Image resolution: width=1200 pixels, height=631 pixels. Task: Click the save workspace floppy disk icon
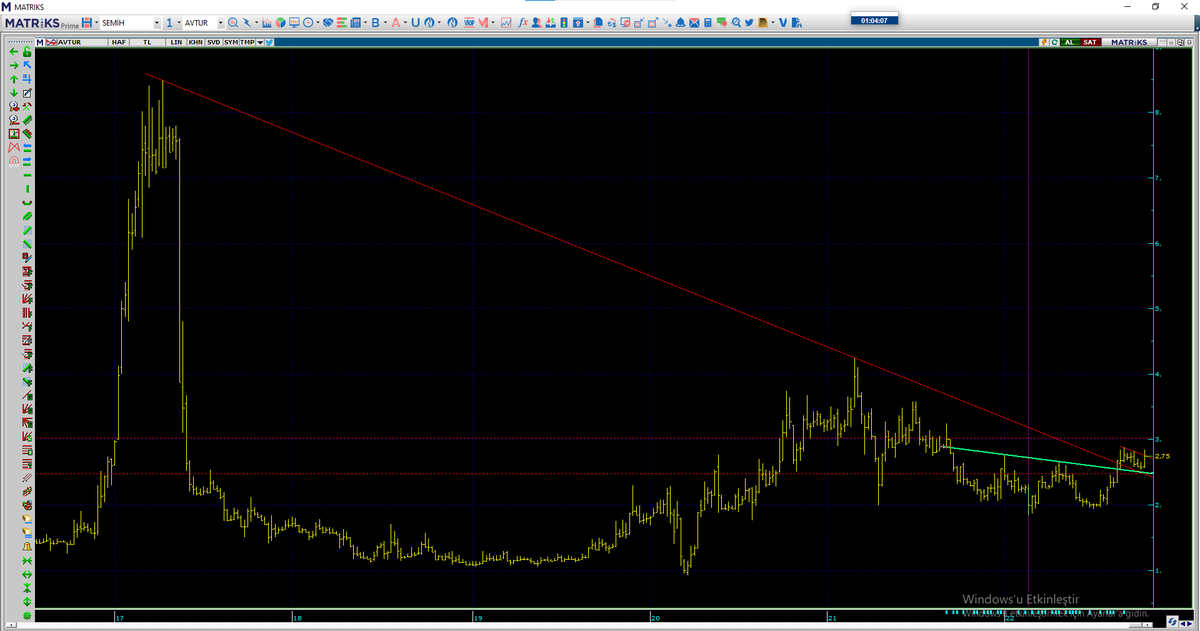tap(87, 23)
